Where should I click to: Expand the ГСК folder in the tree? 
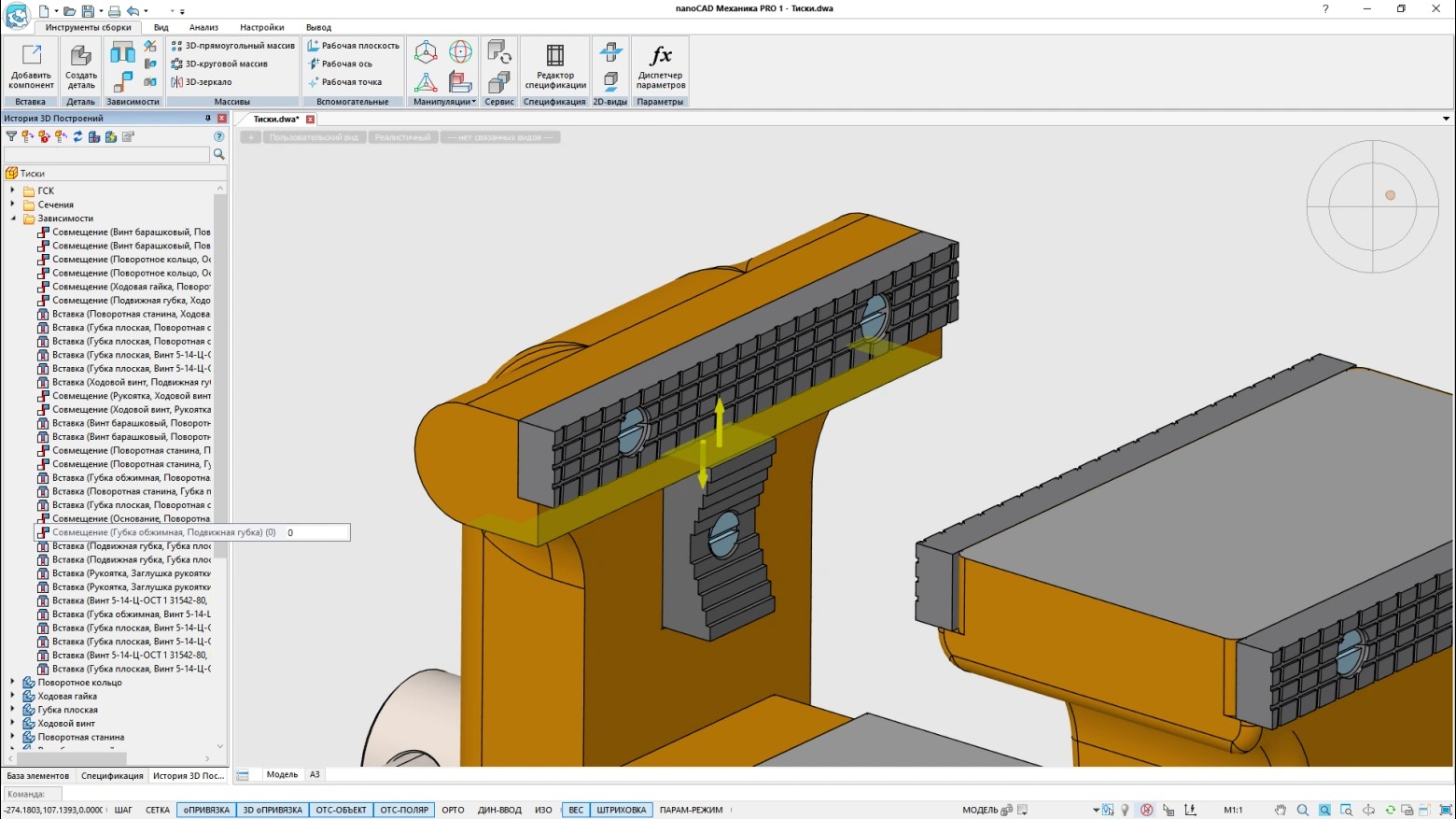pyautogui.click(x=13, y=191)
